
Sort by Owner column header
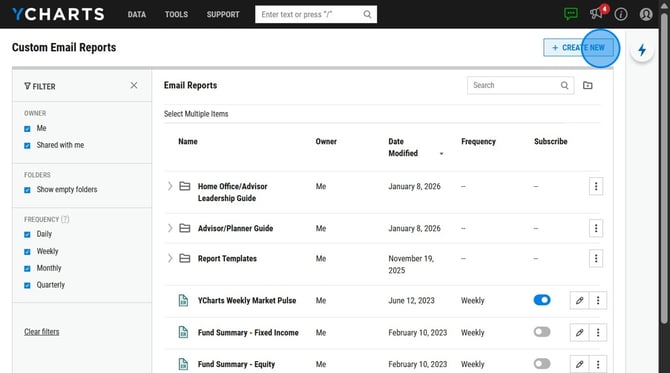point(326,141)
